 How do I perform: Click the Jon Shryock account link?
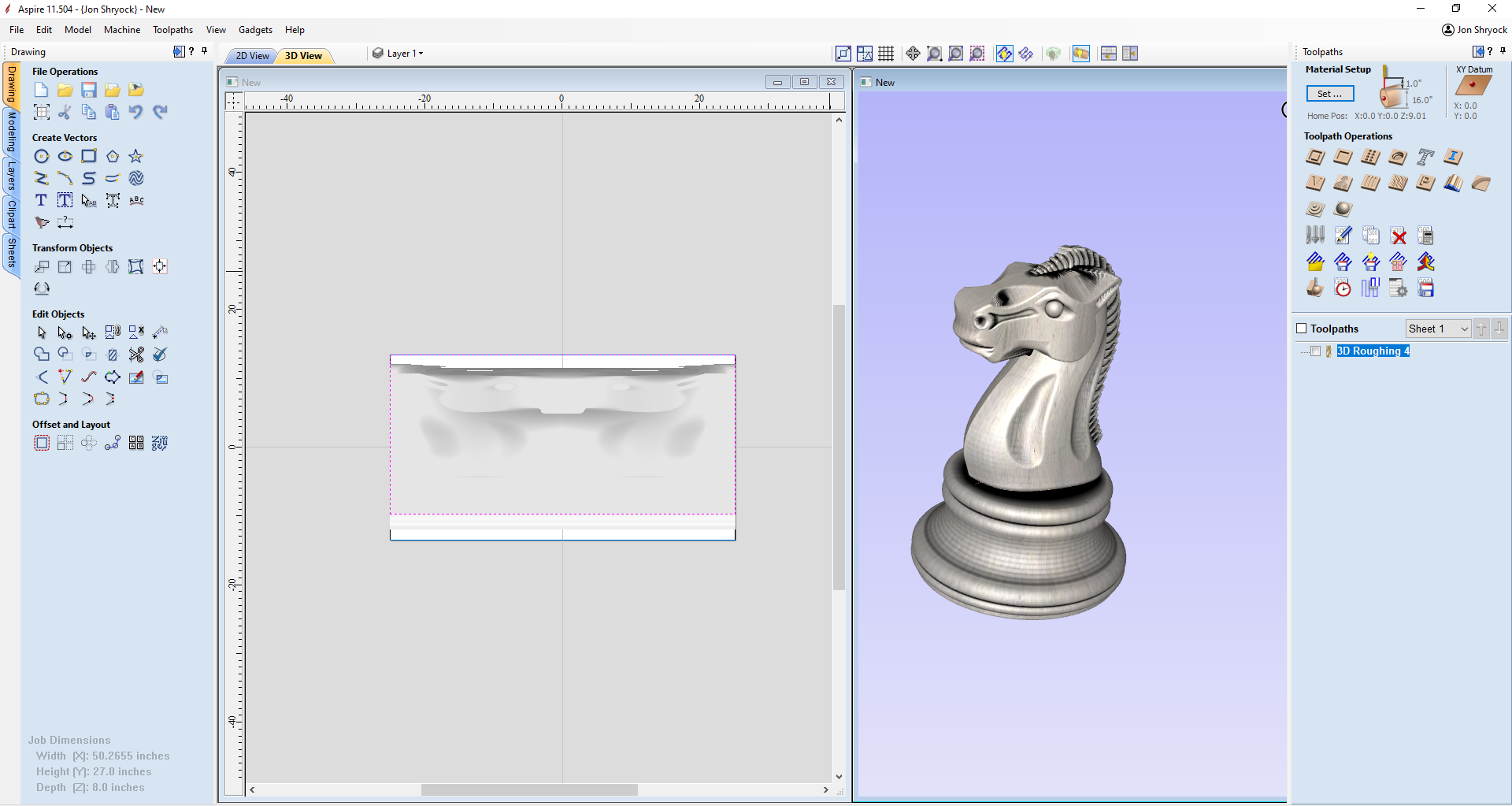1474,30
